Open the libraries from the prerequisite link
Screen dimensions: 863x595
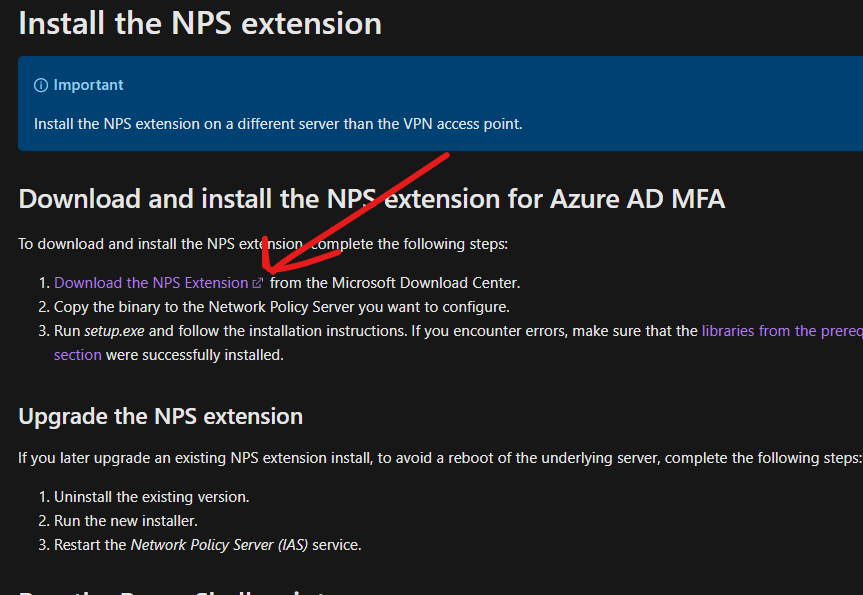coord(782,331)
